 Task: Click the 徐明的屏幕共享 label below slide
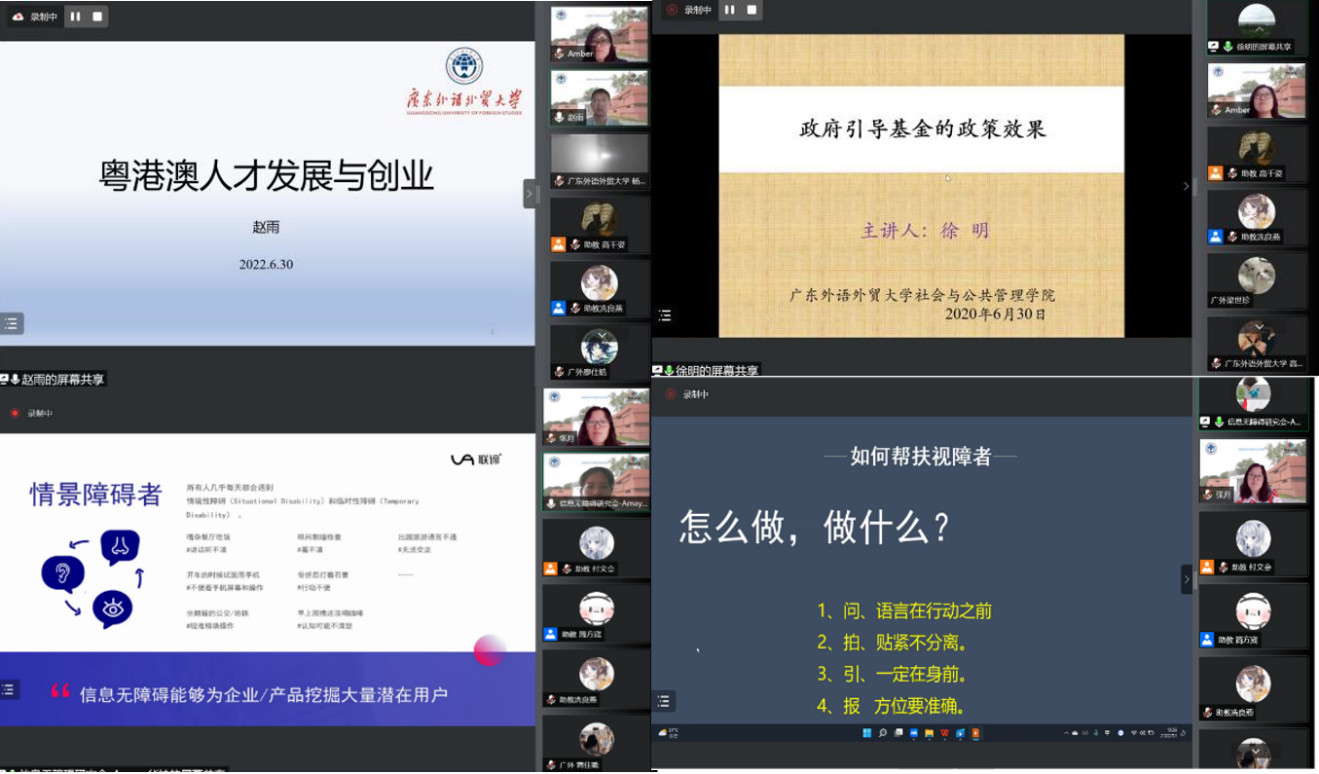point(716,370)
